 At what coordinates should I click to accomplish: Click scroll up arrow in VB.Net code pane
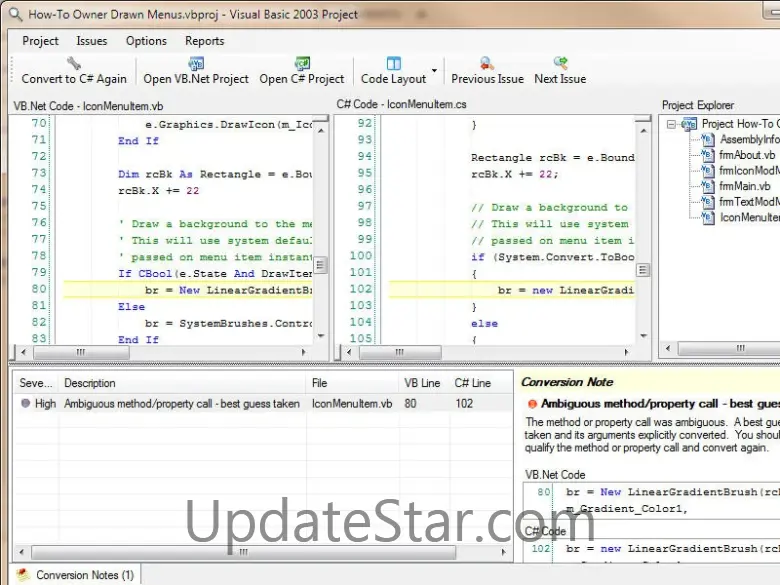click(x=321, y=130)
